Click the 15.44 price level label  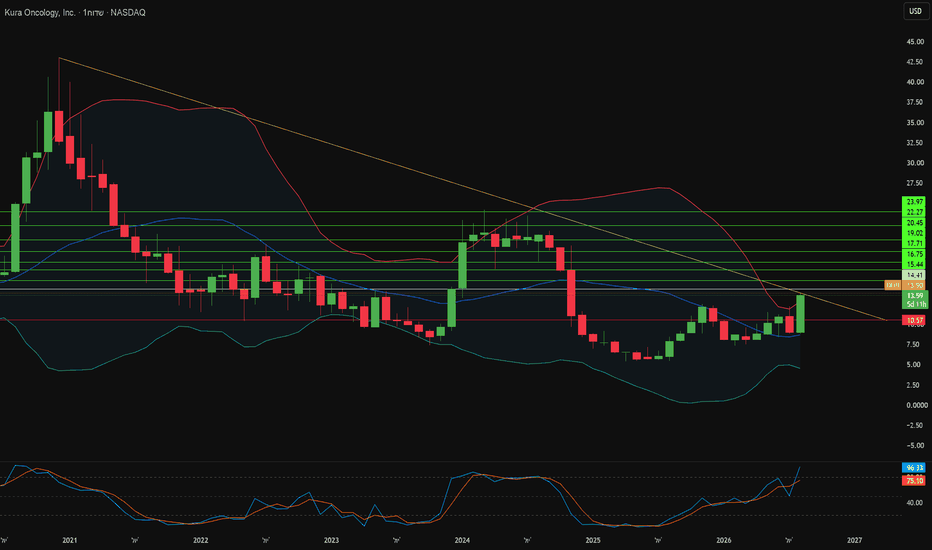tap(915, 265)
